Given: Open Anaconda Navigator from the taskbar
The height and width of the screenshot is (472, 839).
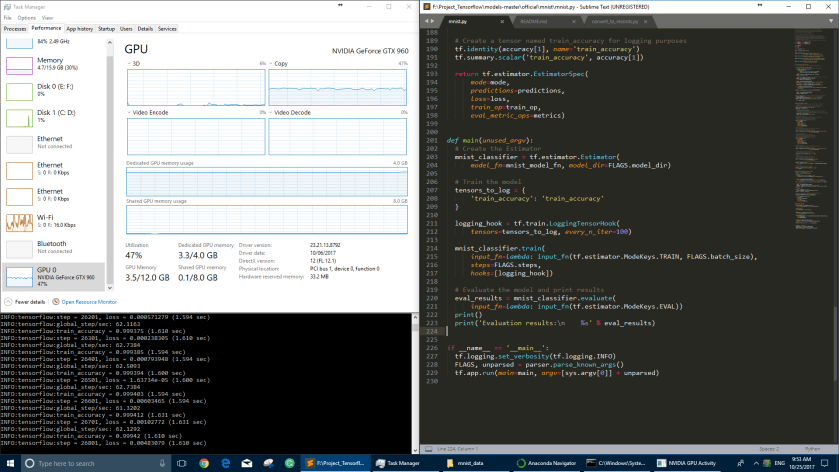Looking at the screenshot, I should click(545, 463).
